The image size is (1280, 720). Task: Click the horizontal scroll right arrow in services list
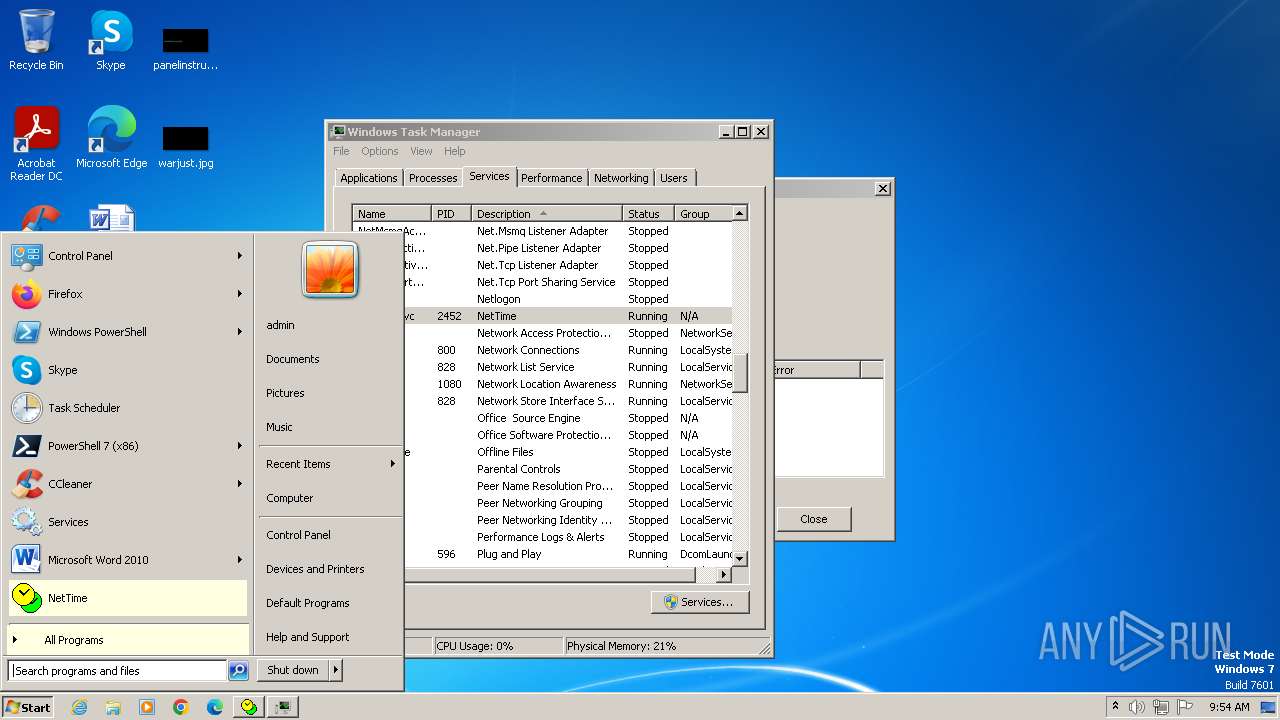[x=725, y=575]
